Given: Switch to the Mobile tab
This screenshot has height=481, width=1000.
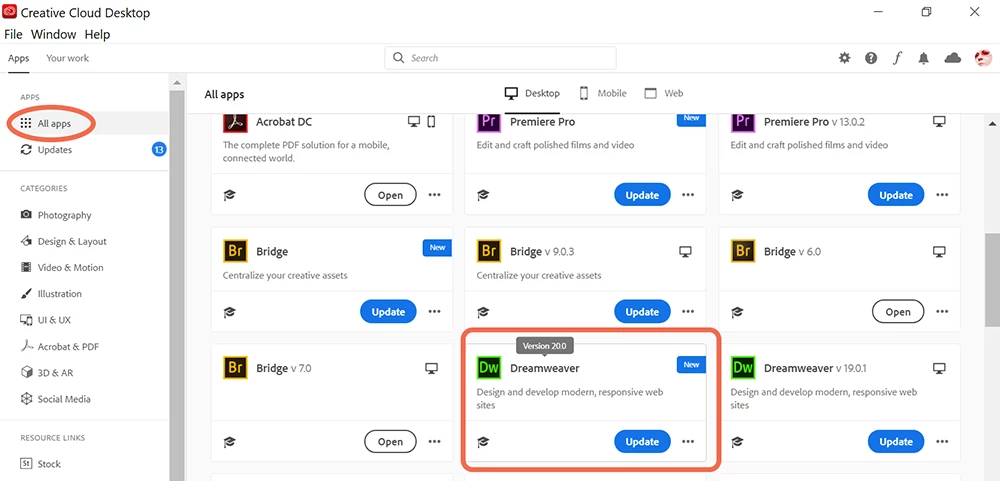Looking at the screenshot, I should [603, 93].
